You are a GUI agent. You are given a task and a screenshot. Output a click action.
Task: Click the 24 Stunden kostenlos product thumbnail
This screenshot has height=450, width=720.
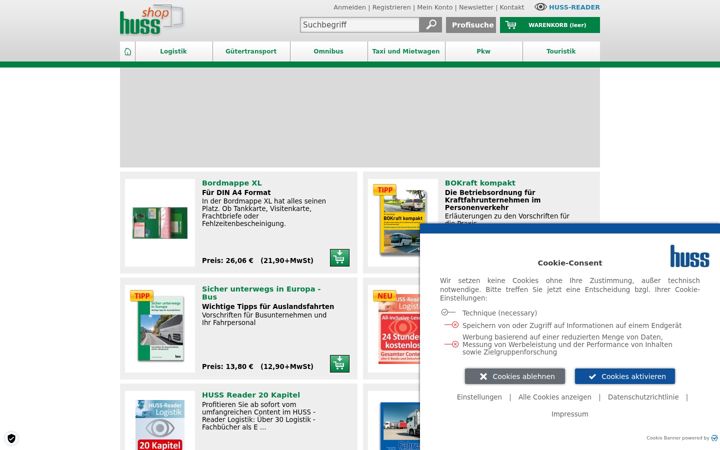coord(399,329)
